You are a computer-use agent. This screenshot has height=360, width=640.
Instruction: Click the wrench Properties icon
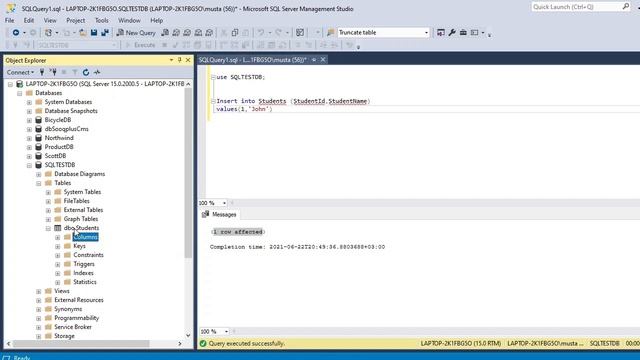point(452,33)
